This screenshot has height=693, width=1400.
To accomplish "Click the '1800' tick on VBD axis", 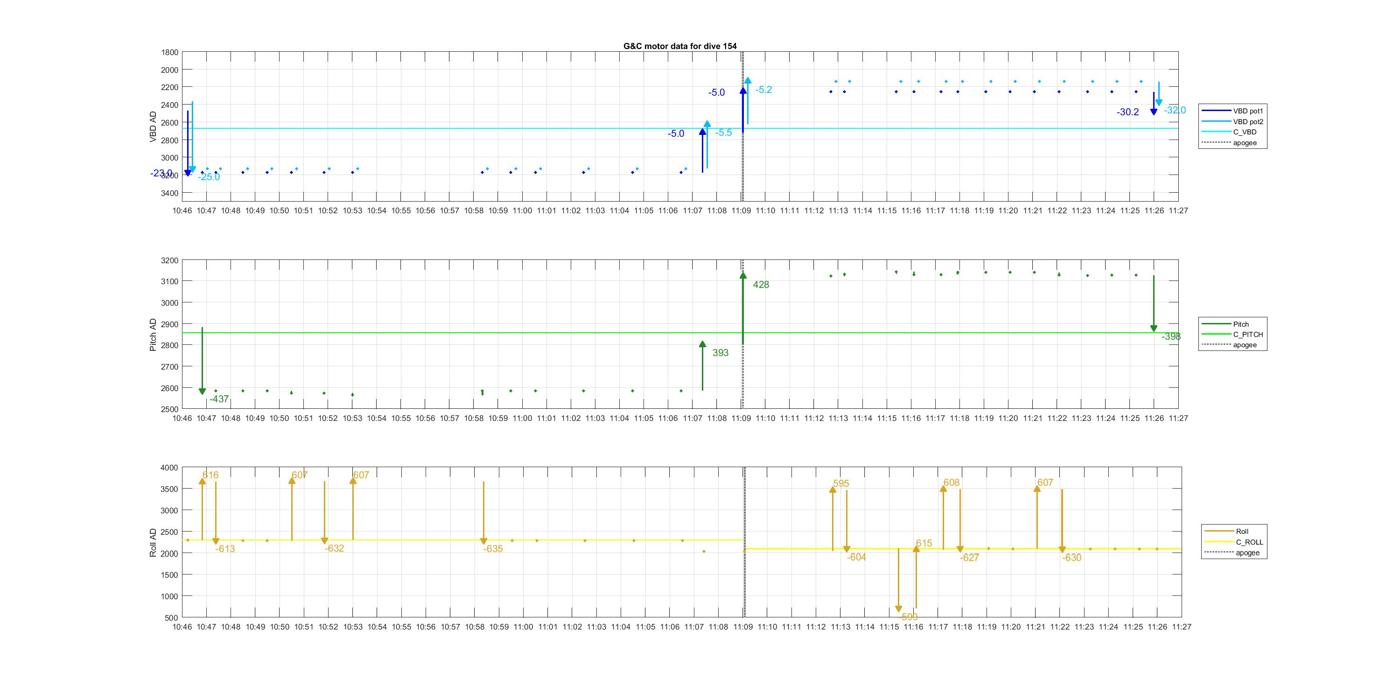I will click(170, 52).
